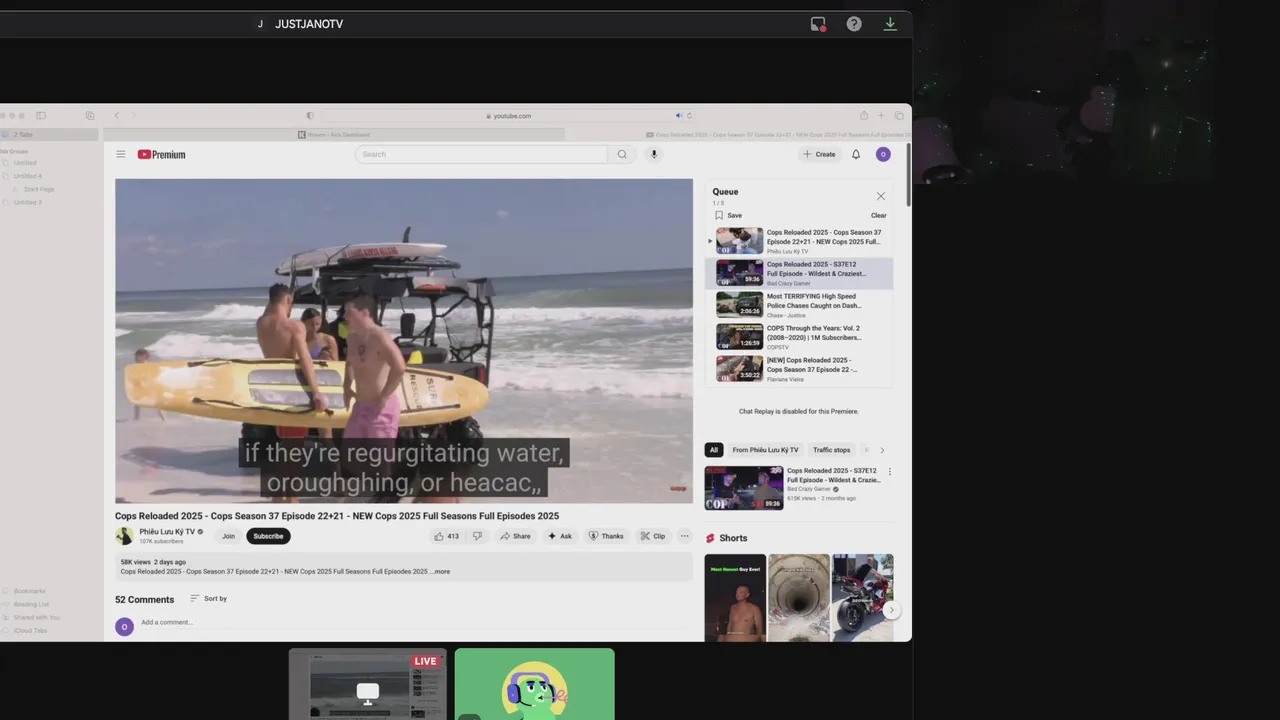Open the shirtless man Shorts thumbnail
The width and height of the screenshot is (1280, 720).
(x=735, y=598)
